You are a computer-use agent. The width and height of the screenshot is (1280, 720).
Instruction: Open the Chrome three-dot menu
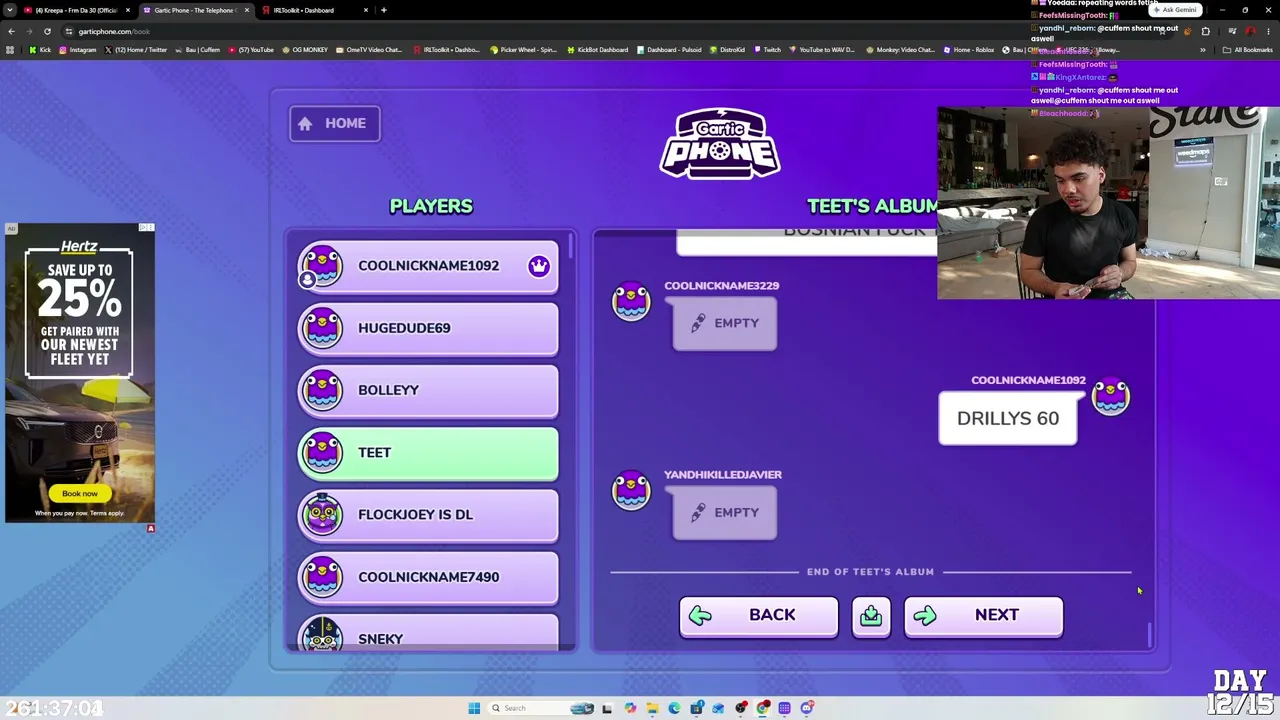pos(1269,31)
